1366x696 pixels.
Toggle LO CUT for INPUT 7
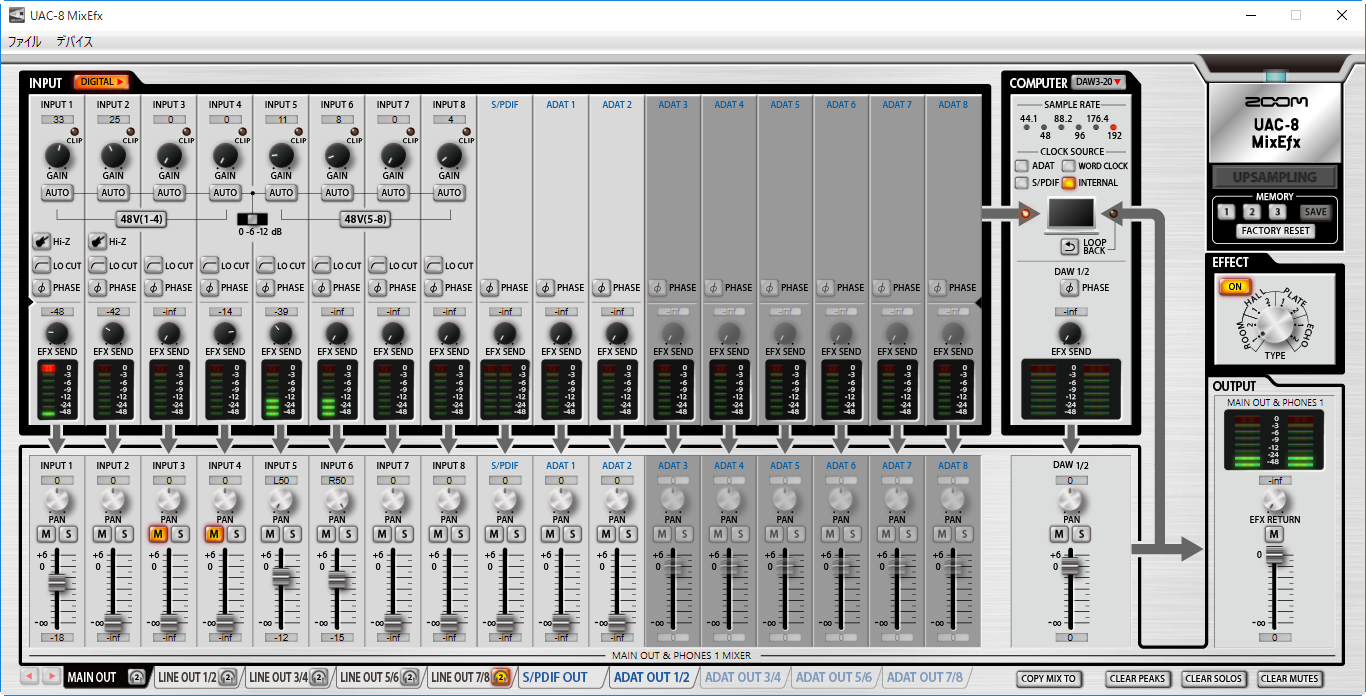point(378,265)
